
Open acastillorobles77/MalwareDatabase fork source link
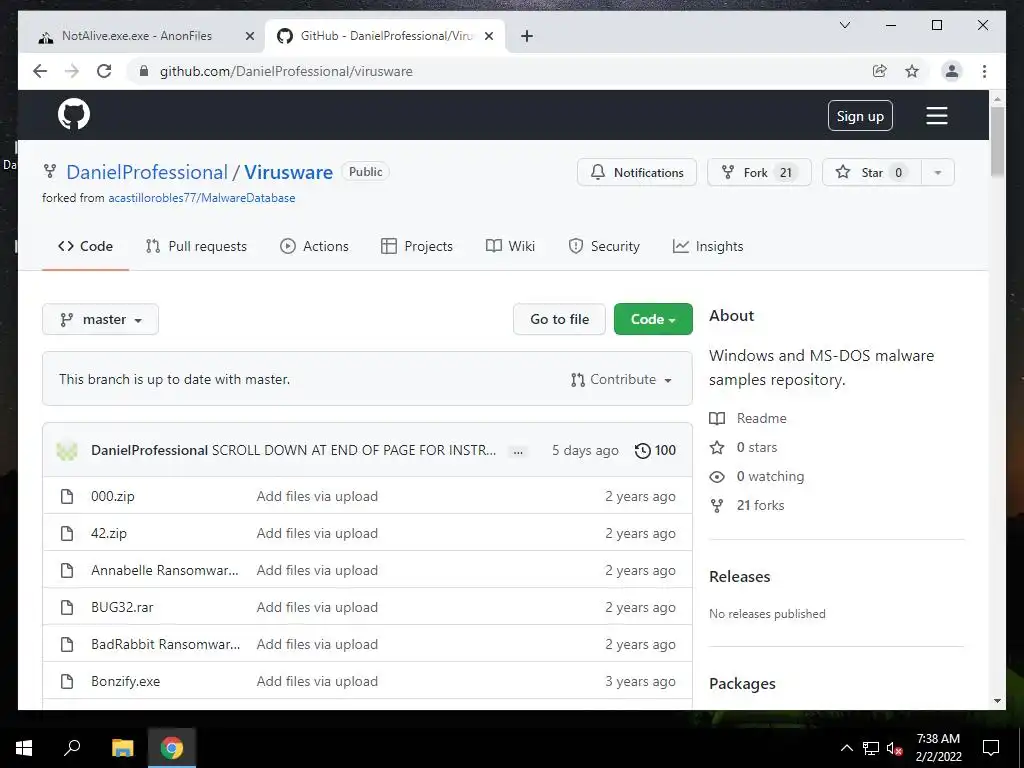(202, 198)
